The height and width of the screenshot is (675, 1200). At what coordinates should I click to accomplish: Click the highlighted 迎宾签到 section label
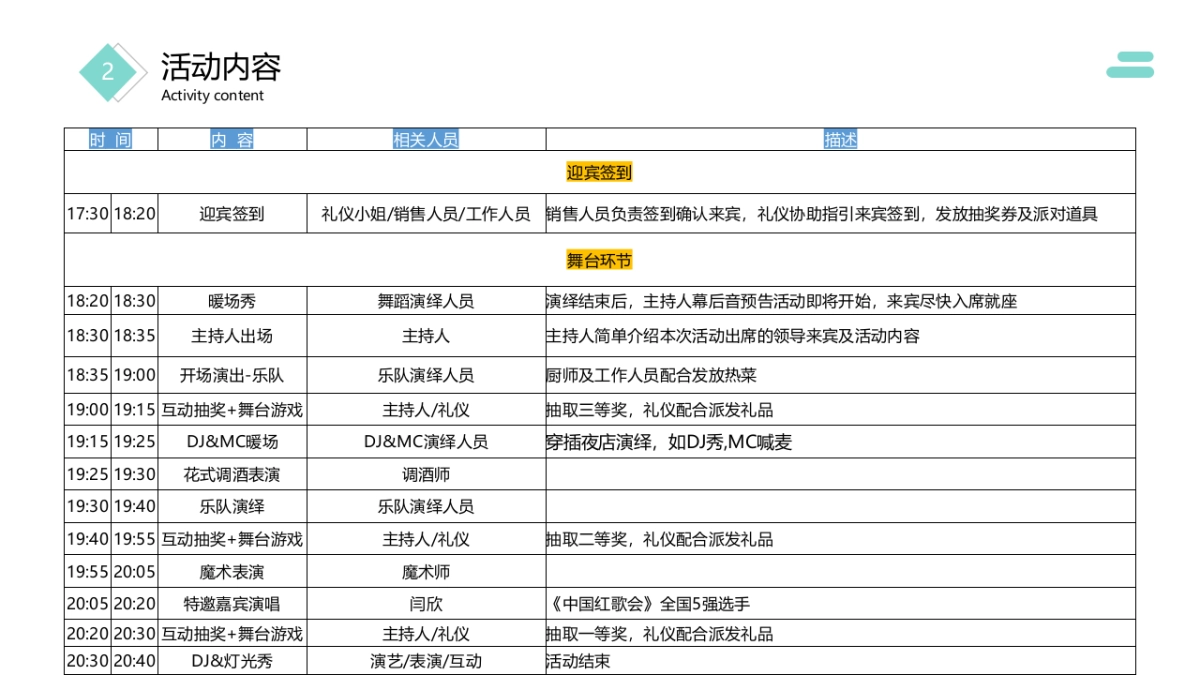(x=601, y=171)
